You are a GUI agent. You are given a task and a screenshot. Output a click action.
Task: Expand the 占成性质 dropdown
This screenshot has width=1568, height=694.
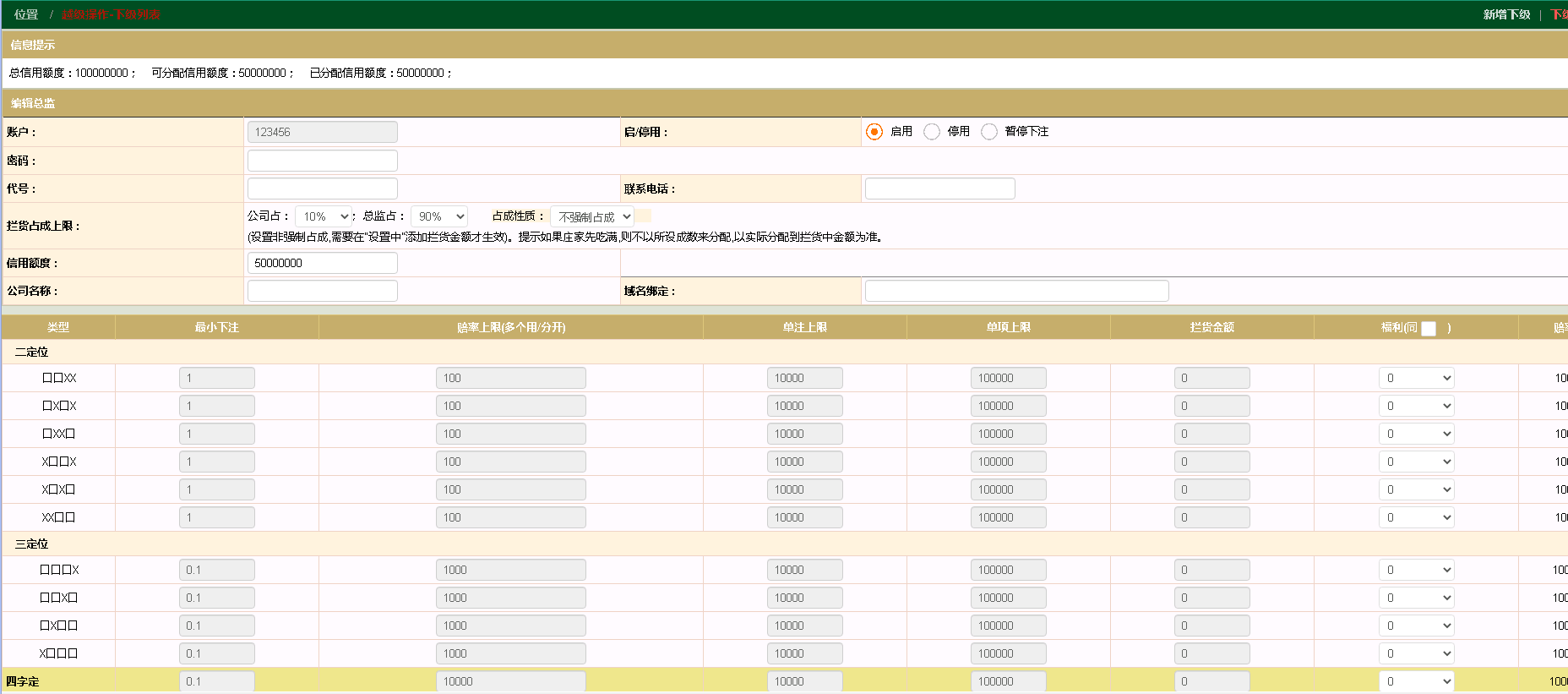point(592,216)
